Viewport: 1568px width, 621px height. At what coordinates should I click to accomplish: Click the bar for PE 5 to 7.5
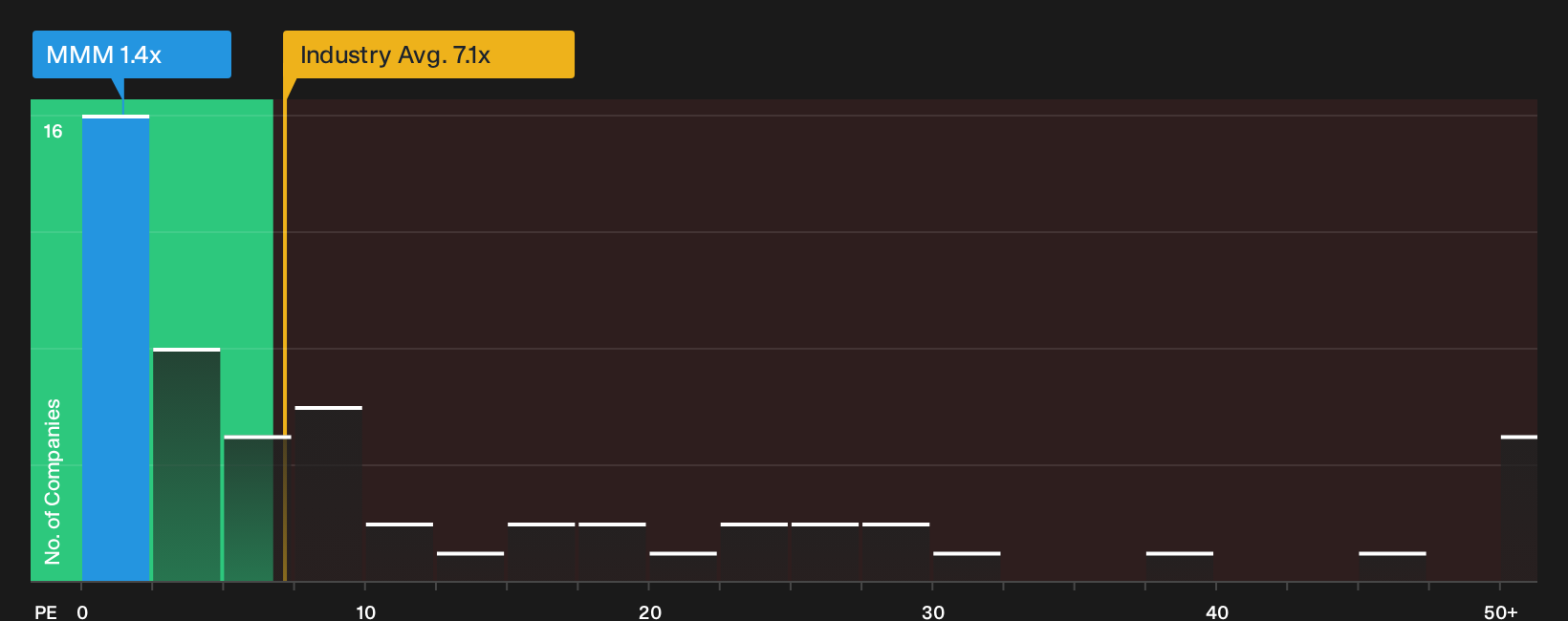[257, 509]
